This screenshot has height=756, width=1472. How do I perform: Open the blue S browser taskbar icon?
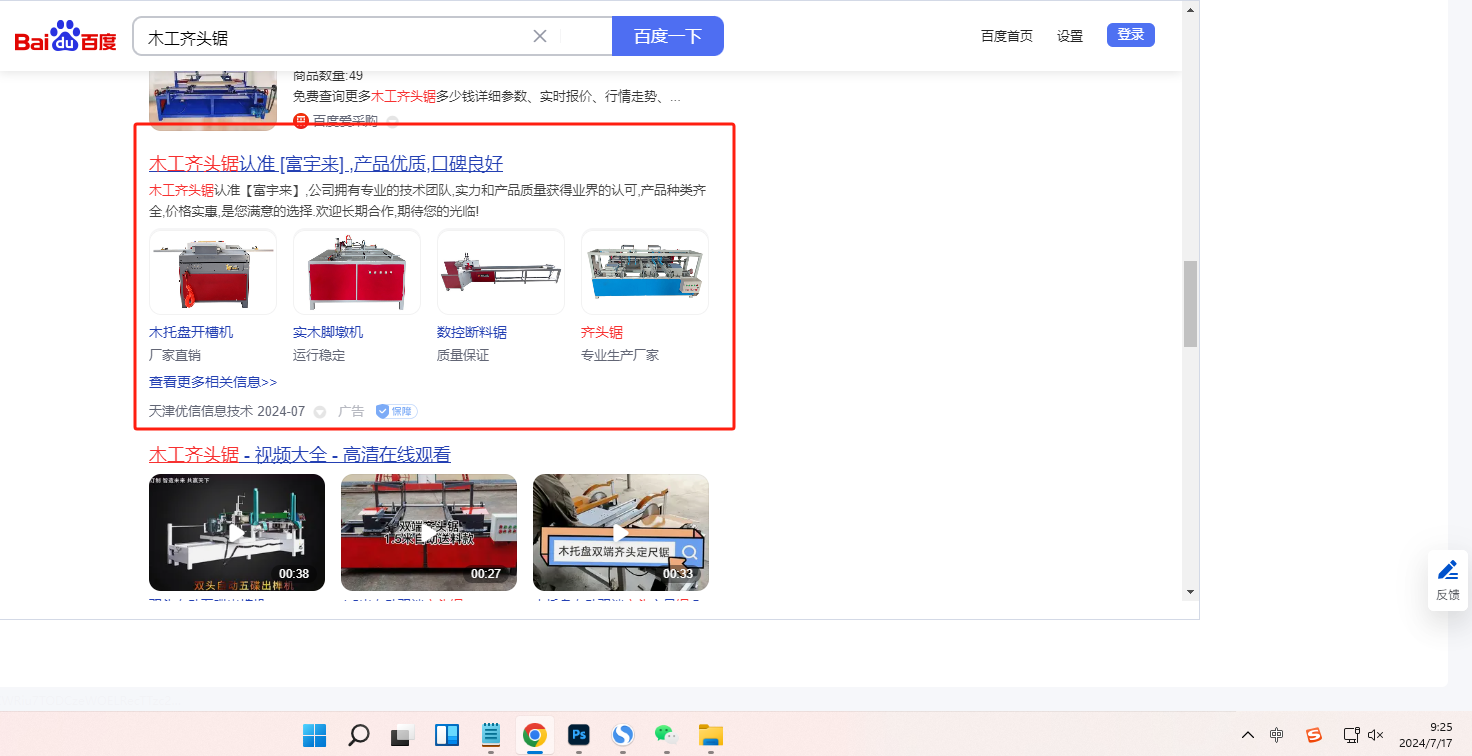pyautogui.click(x=623, y=735)
